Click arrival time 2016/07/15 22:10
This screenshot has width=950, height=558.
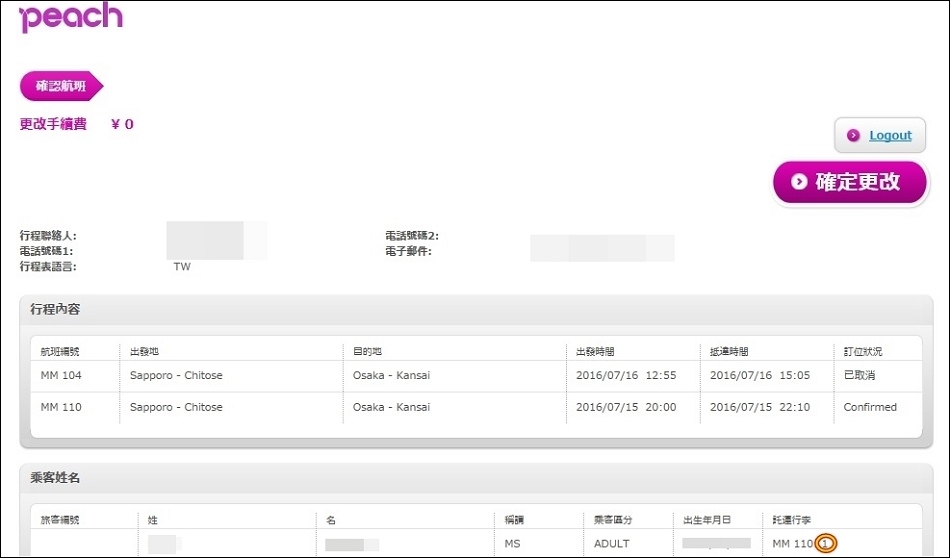[x=760, y=407]
